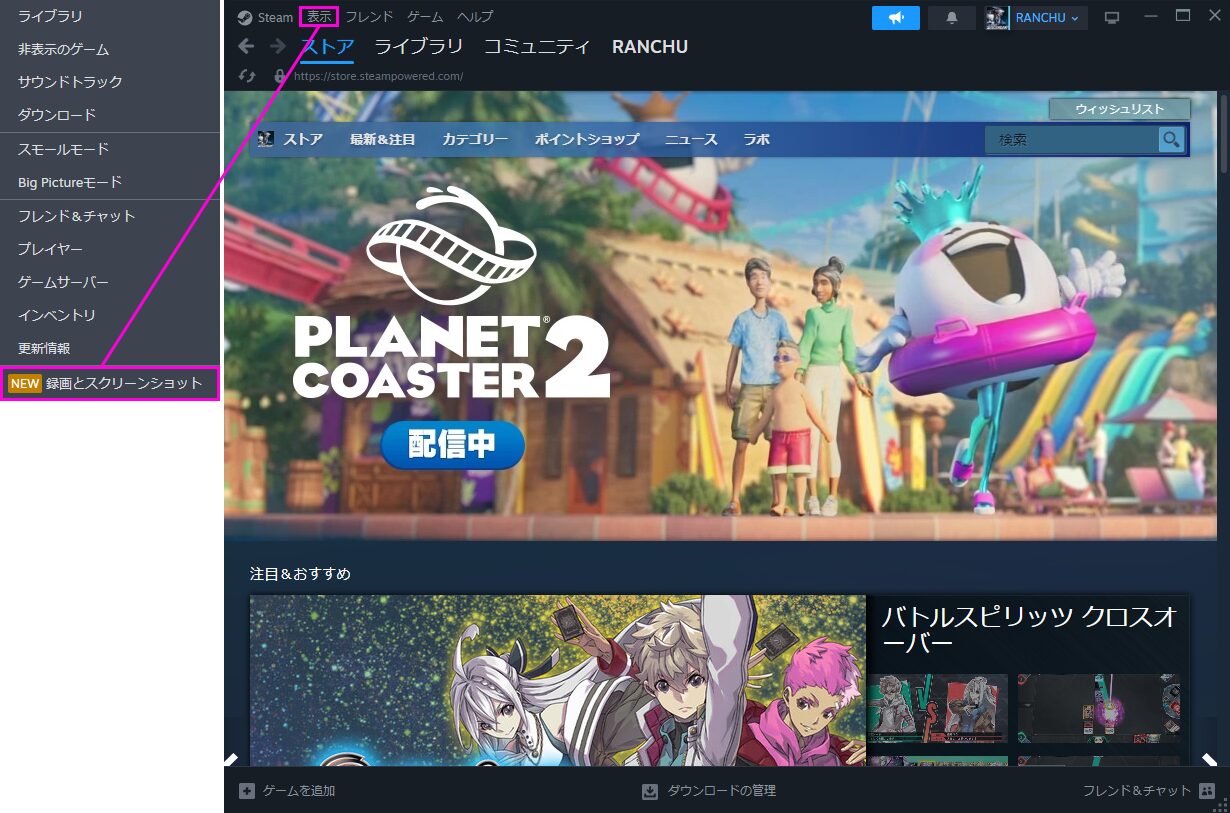Image resolution: width=1230 pixels, height=813 pixels.
Task: Click the Friends & Chat icon at bottom right
Action: point(1207,791)
